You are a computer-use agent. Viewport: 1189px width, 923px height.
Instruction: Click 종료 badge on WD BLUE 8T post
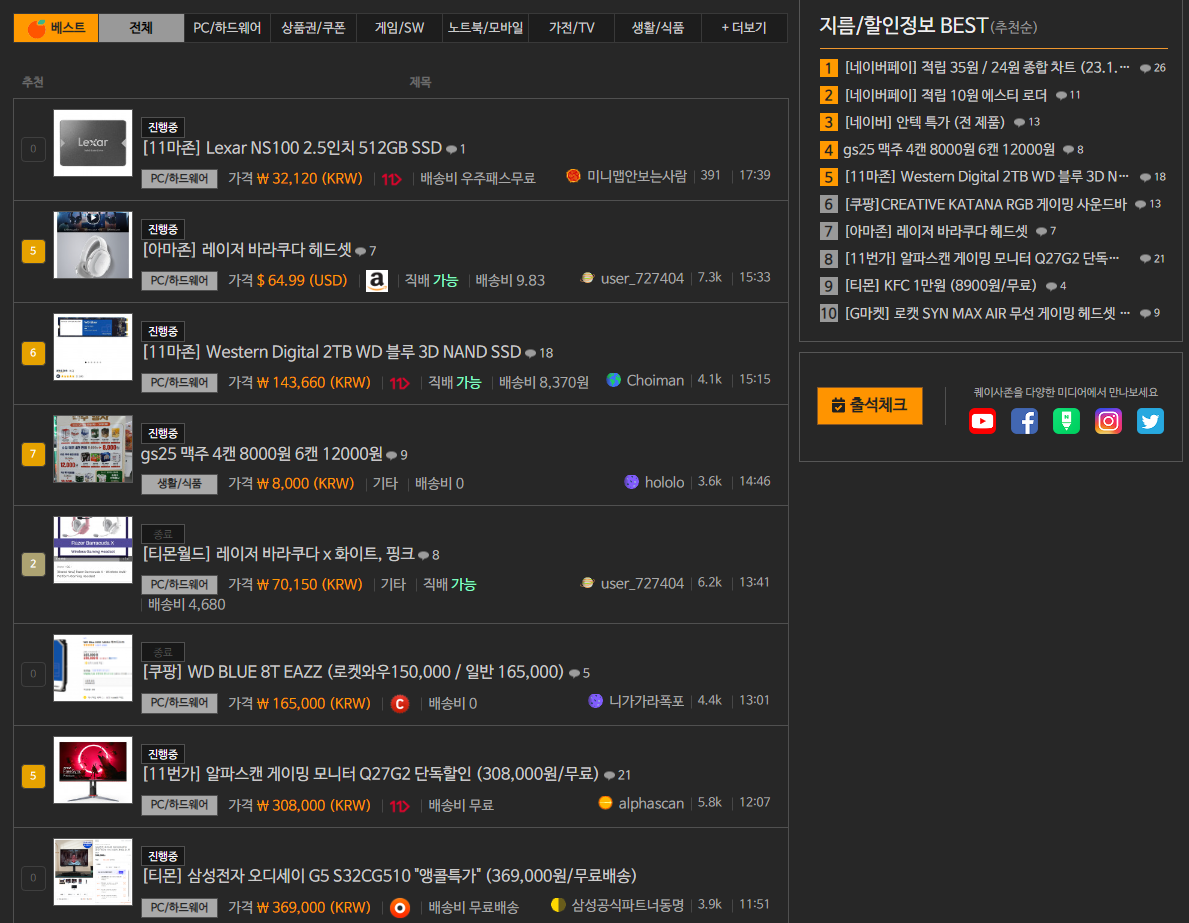[x=163, y=651]
